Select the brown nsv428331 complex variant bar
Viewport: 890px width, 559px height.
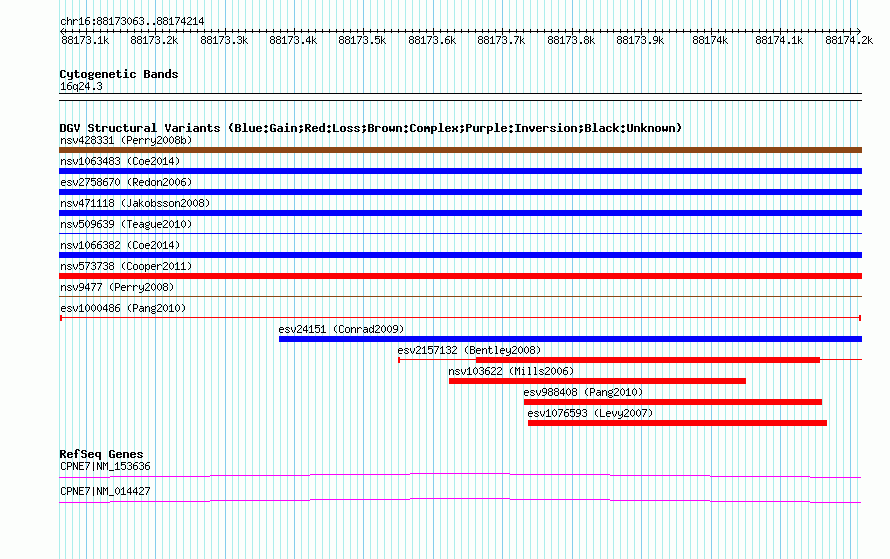[460, 150]
